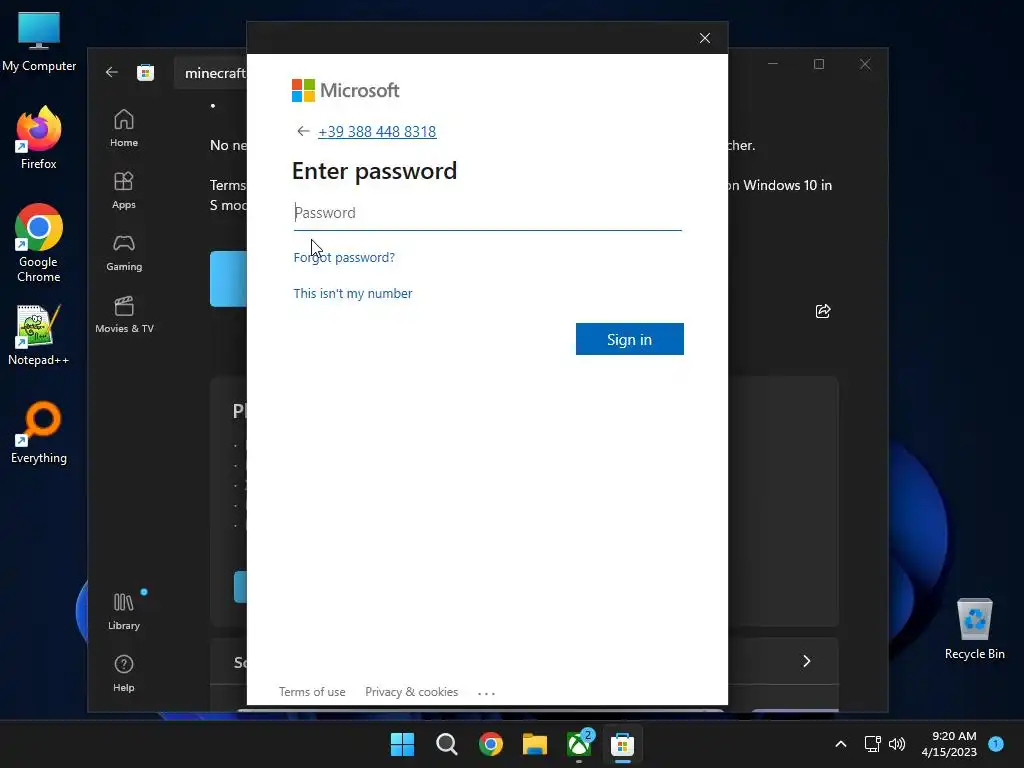Click the Microsoft logo in dialog
Image resolution: width=1024 pixels, height=768 pixels.
(x=345, y=90)
